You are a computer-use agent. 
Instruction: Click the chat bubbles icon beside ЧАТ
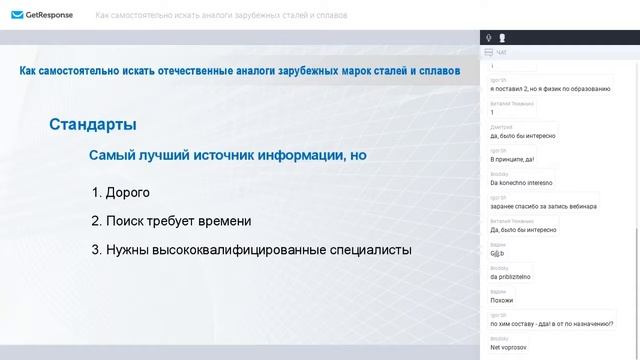(x=488, y=53)
